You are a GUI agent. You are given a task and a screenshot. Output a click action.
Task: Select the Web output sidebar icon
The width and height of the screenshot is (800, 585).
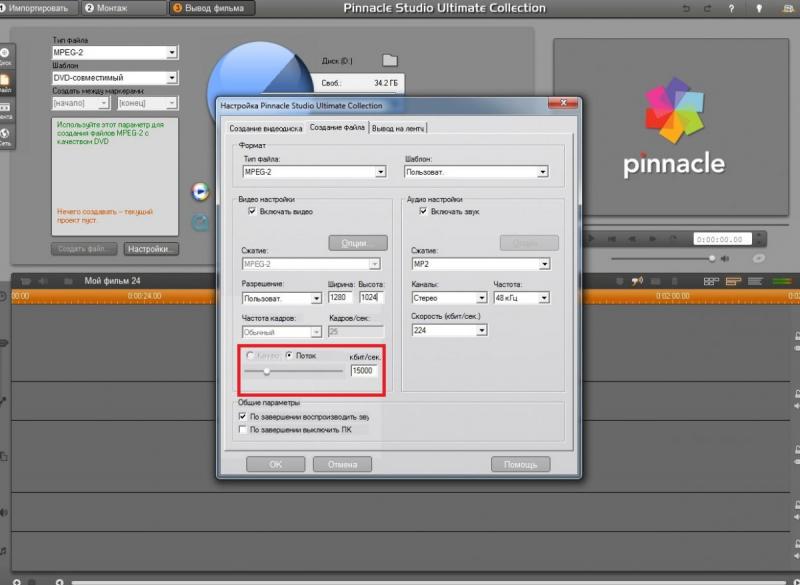pos(5,136)
